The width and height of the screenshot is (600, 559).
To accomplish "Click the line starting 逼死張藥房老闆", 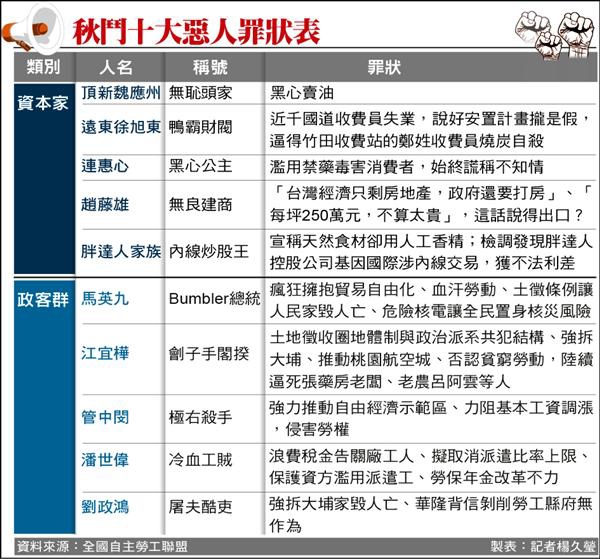I will pos(390,381).
